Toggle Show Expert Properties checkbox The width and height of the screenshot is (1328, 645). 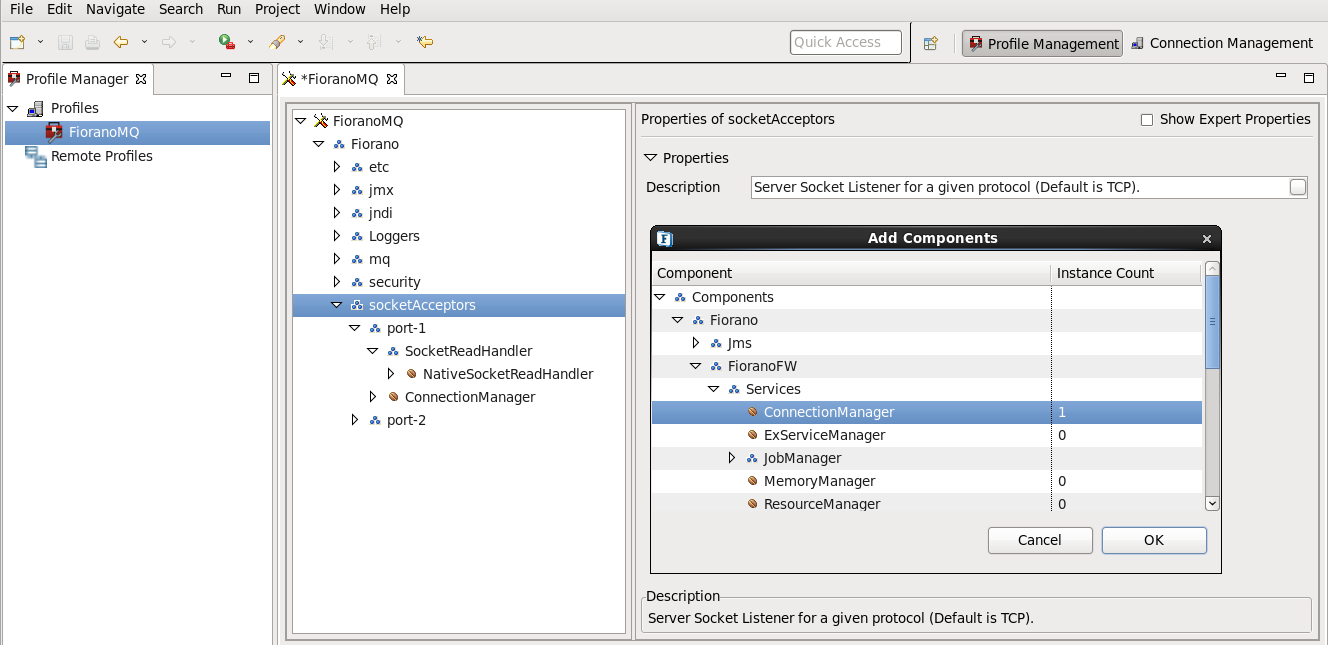coord(1147,120)
